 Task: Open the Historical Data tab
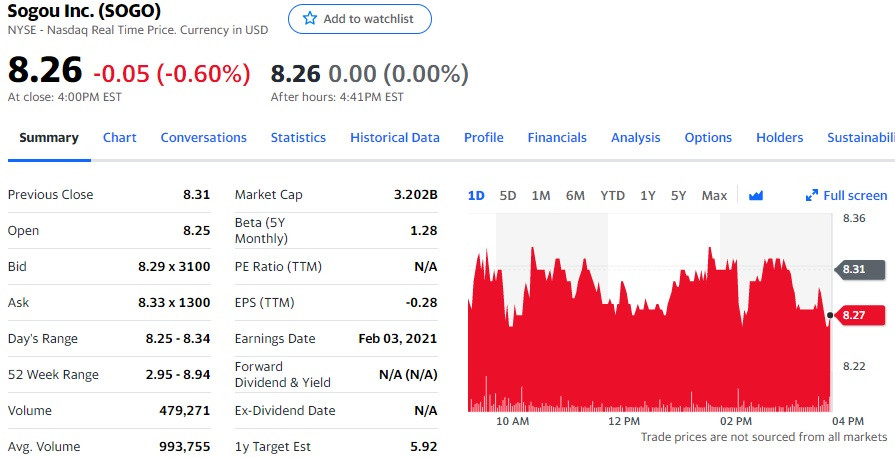pos(395,138)
